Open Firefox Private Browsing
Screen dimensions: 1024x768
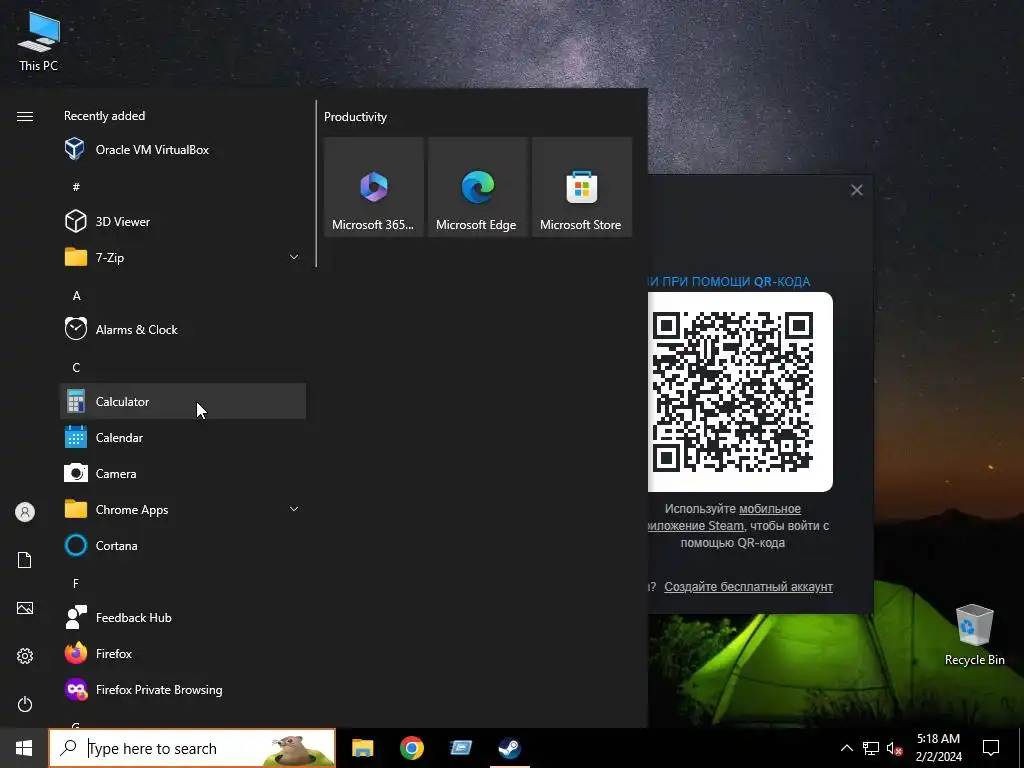(x=183, y=688)
